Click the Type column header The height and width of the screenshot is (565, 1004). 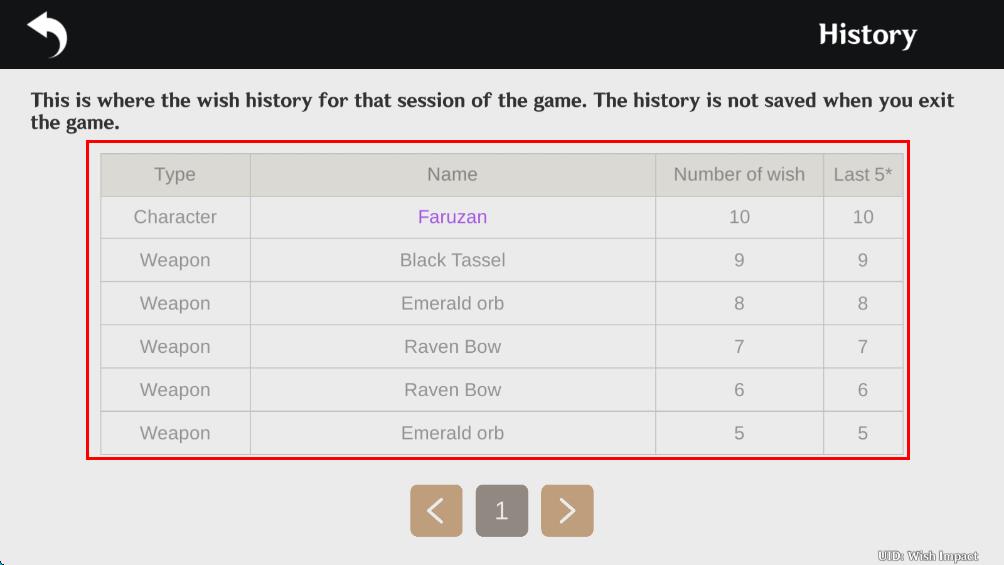point(175,174)
